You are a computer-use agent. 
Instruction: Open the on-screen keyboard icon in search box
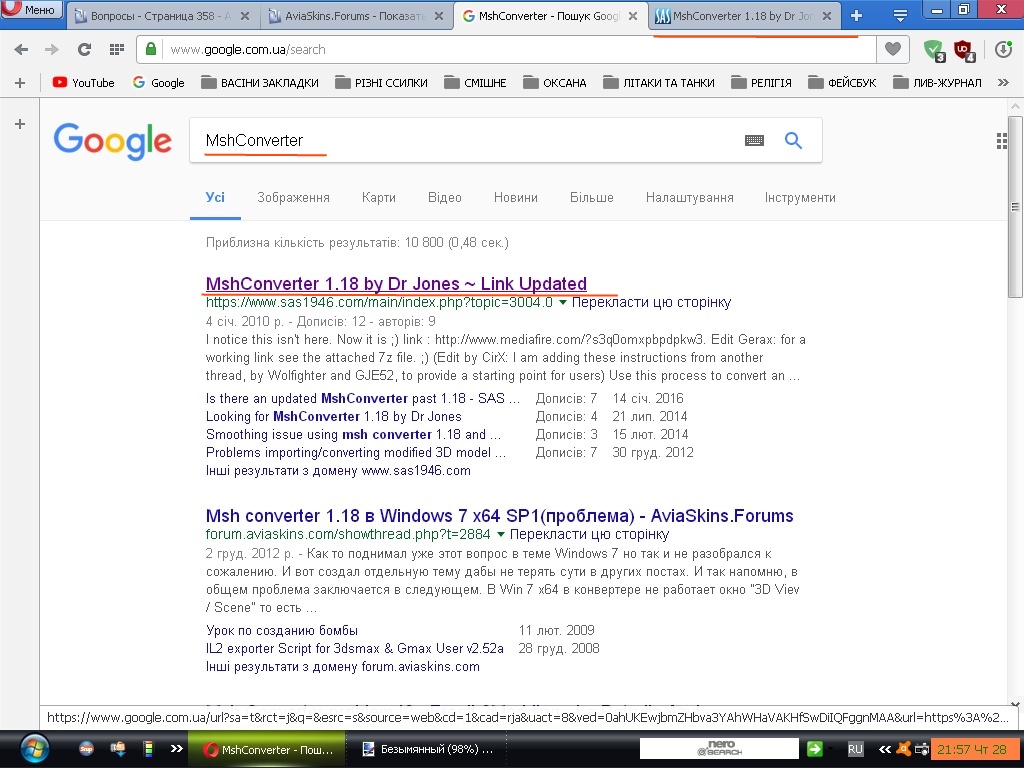(x=754, y=140)
